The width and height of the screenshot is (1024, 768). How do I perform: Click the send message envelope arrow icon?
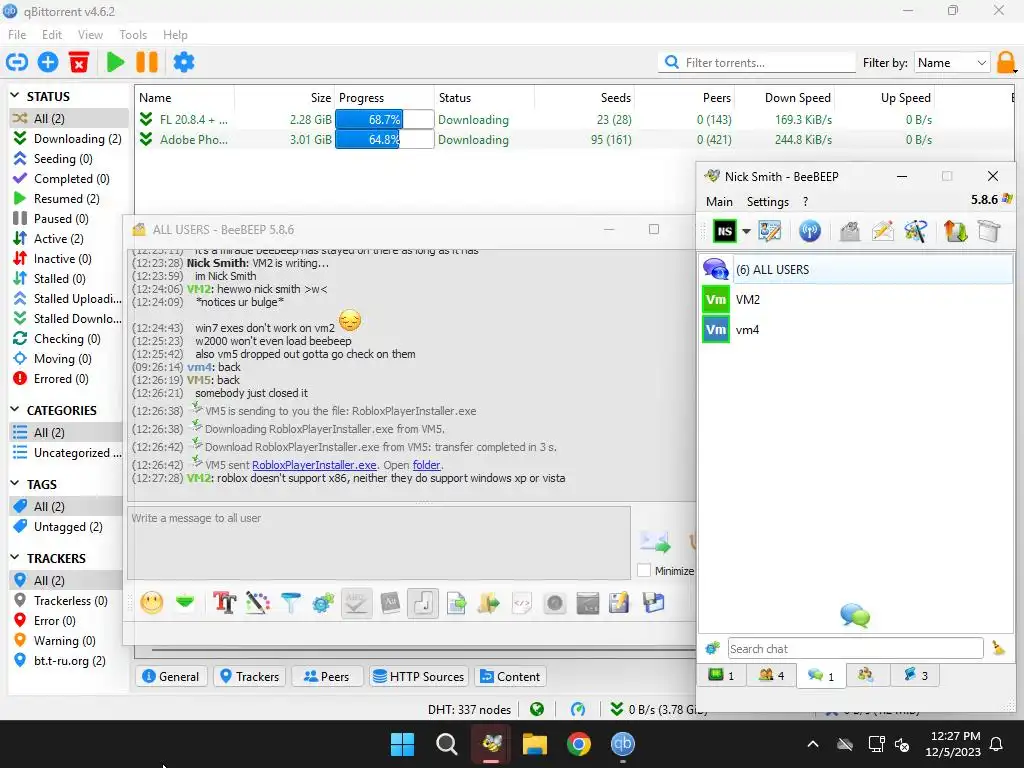pyautogui.click(x=655, y=541)
